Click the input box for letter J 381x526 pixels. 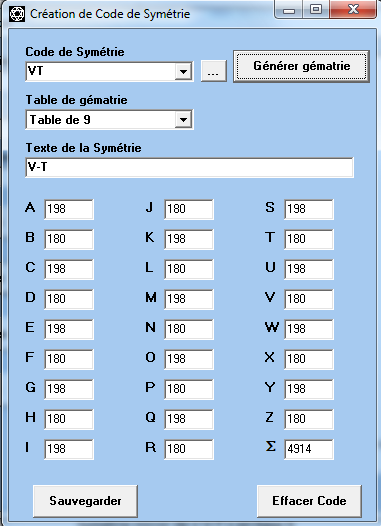click(189, 209)
